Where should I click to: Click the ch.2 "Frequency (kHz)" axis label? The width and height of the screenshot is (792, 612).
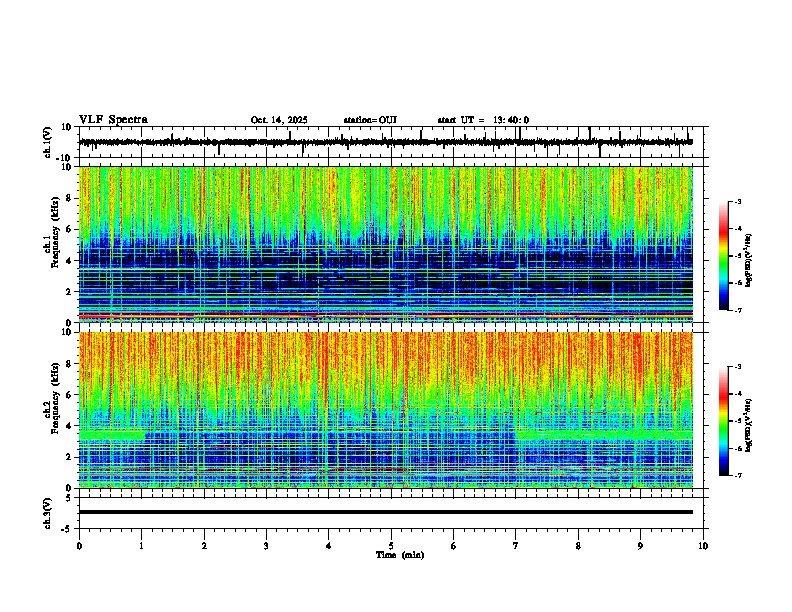56,398
